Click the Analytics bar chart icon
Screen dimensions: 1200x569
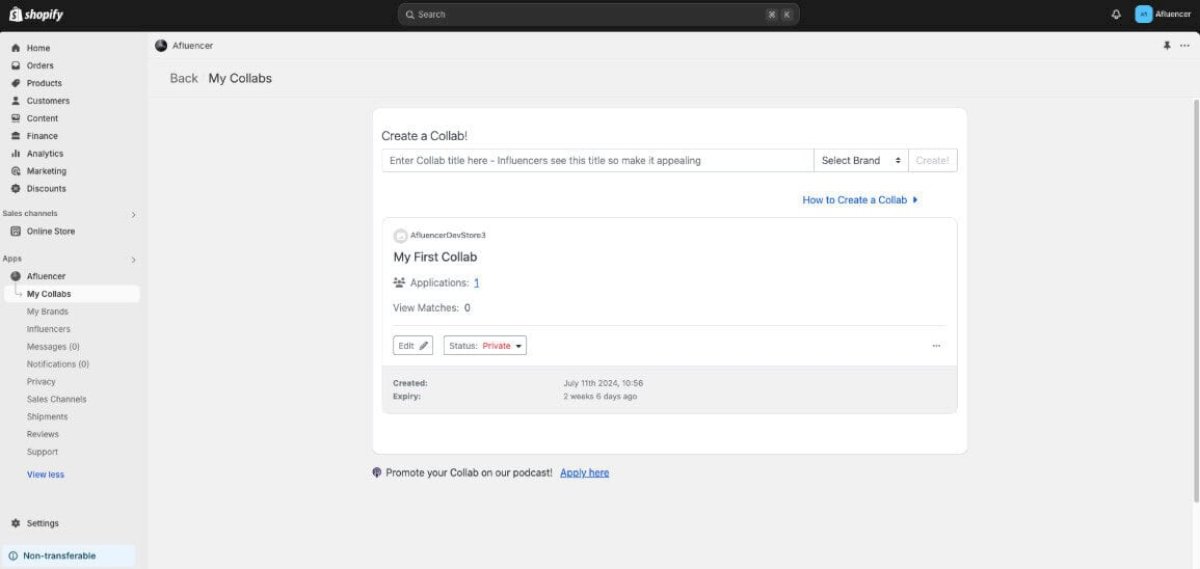point(15,153)
